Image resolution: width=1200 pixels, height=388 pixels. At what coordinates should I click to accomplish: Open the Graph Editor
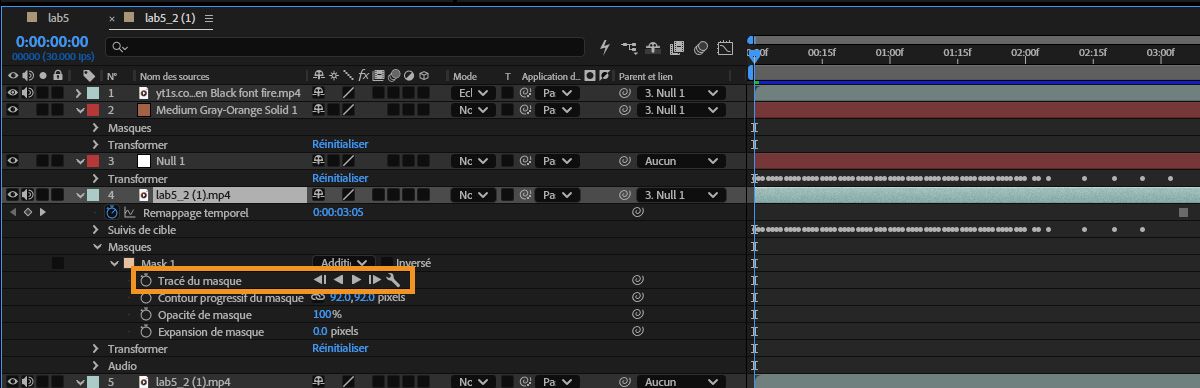pyautogui.click(x=725, y=47)
